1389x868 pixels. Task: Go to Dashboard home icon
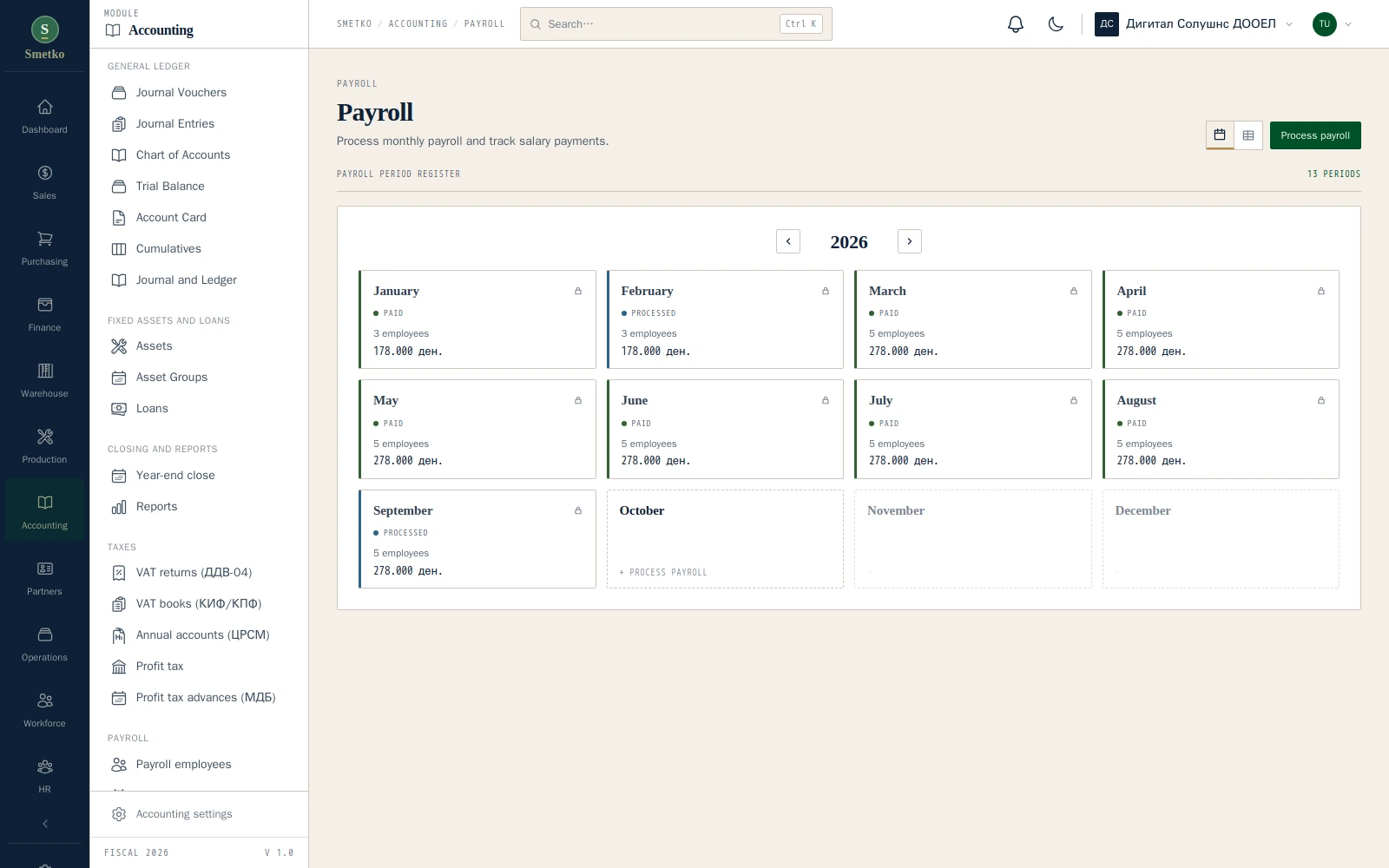point(44,117)
